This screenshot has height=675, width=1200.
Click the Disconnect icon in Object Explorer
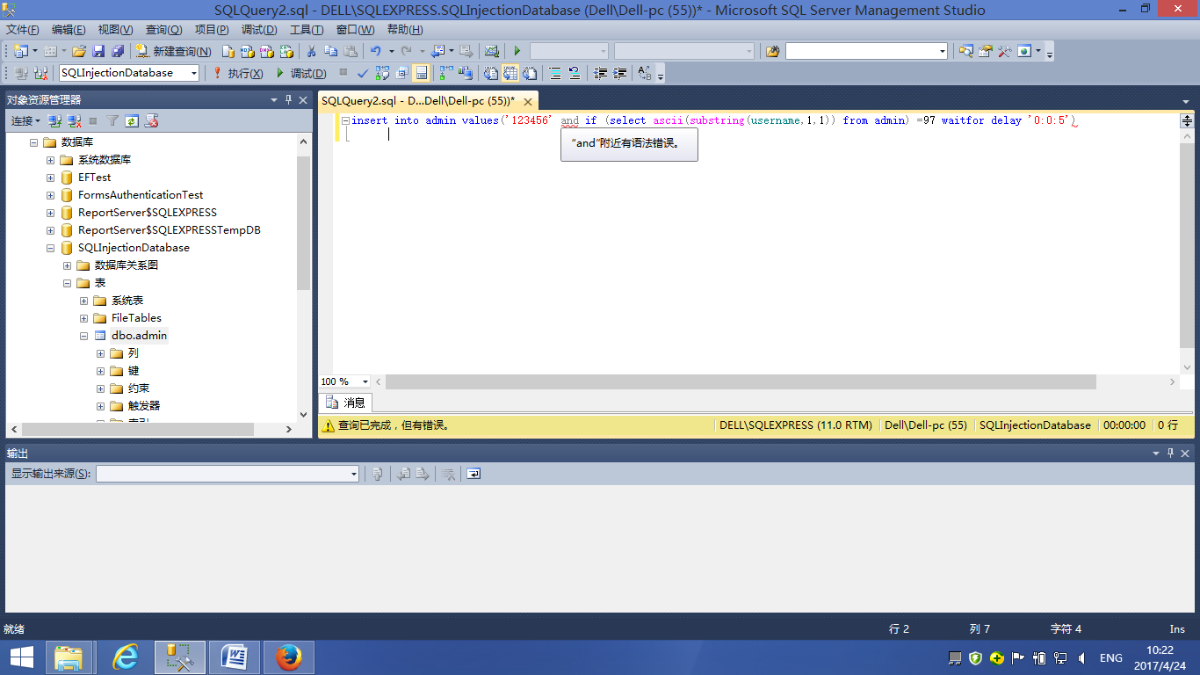click(x=74, y=121)
